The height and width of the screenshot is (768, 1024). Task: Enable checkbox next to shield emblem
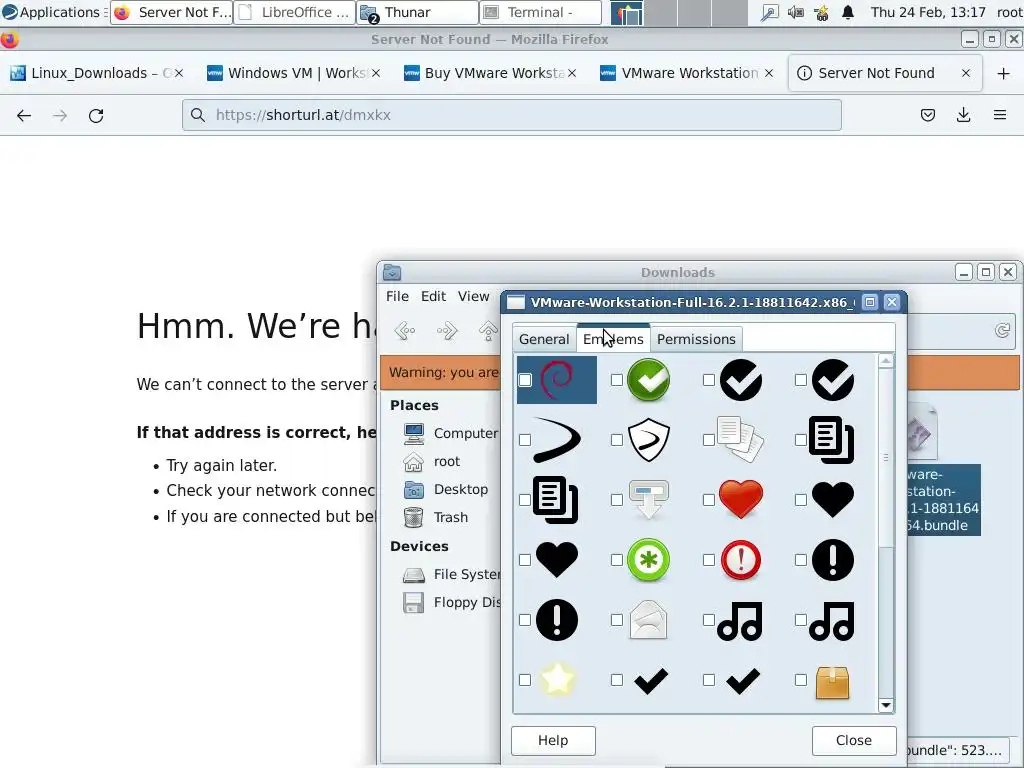[x=616, y=440]
